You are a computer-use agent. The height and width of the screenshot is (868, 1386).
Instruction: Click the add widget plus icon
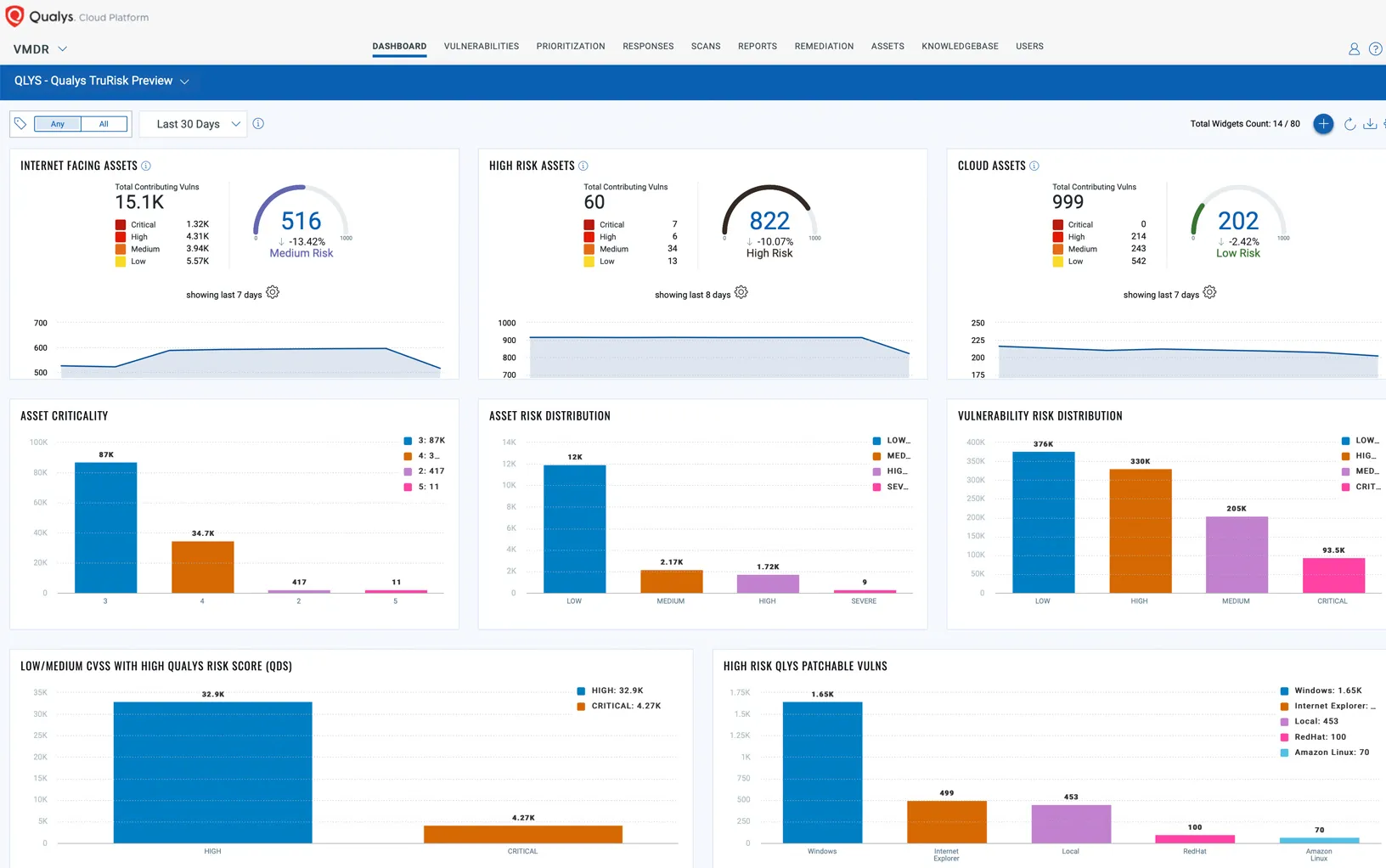point(1322,124)
